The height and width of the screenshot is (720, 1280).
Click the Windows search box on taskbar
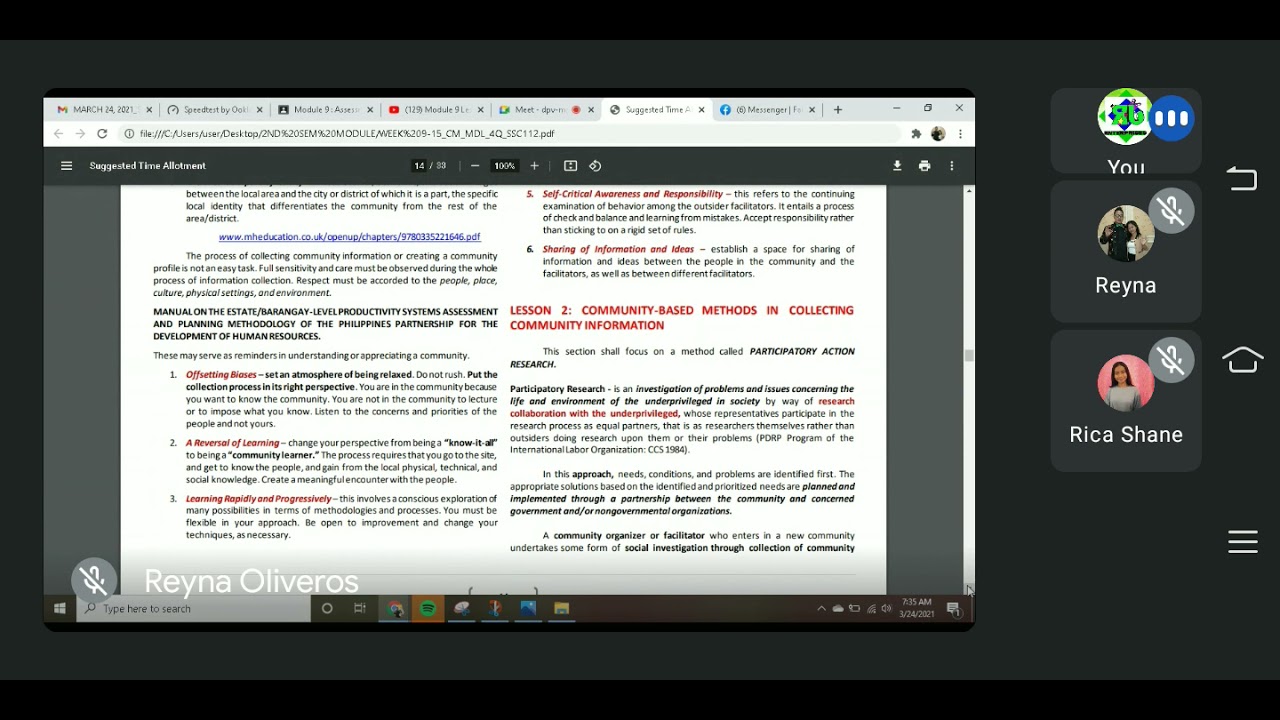(193, 608)
